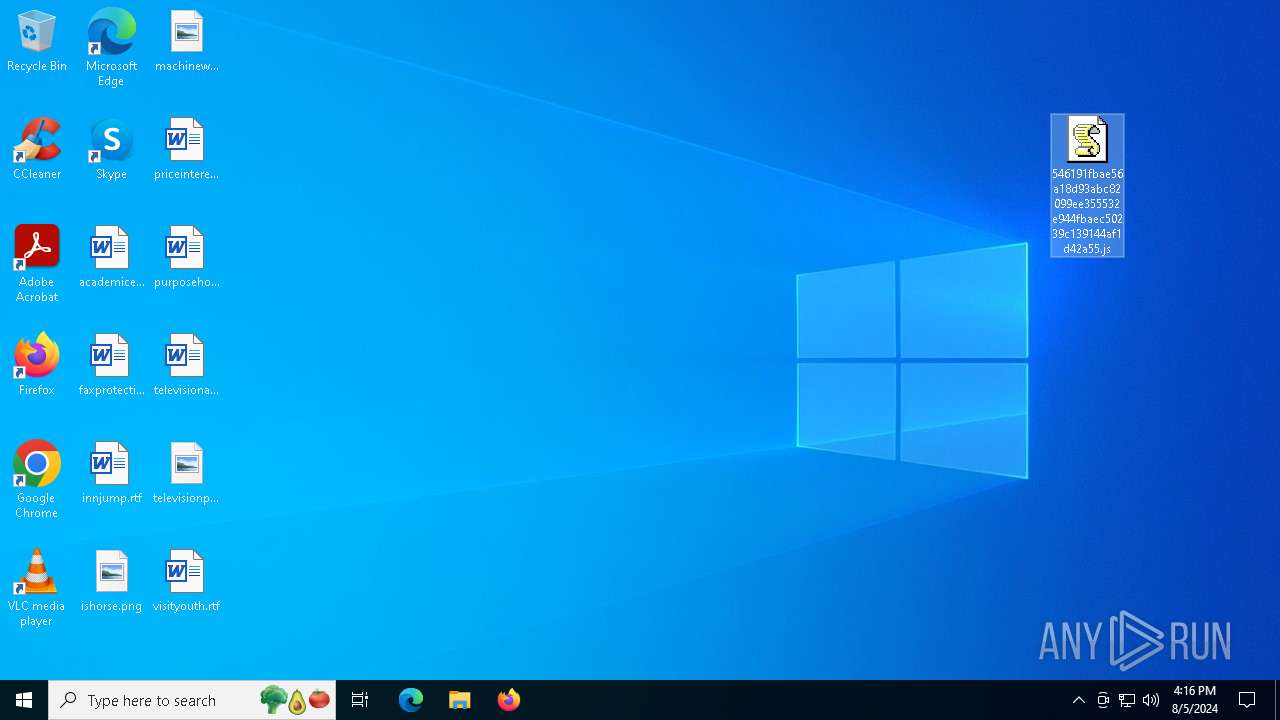Click the vegetables search highlight icon
The image size is (1280, 720).
click(295, 700)
